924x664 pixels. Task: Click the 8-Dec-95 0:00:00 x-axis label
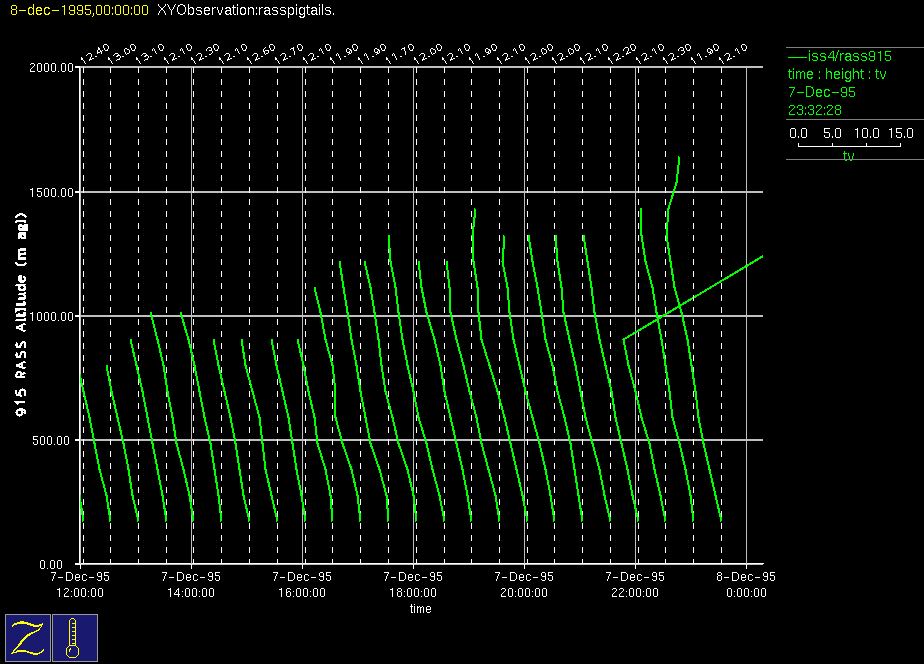point(745,584)
